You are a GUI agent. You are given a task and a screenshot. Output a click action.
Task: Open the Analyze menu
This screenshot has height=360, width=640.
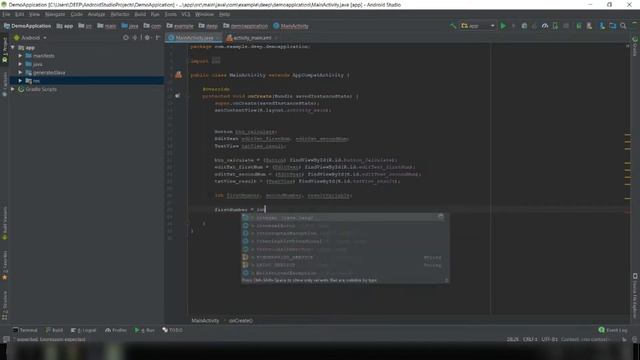[x=96, y=14]
